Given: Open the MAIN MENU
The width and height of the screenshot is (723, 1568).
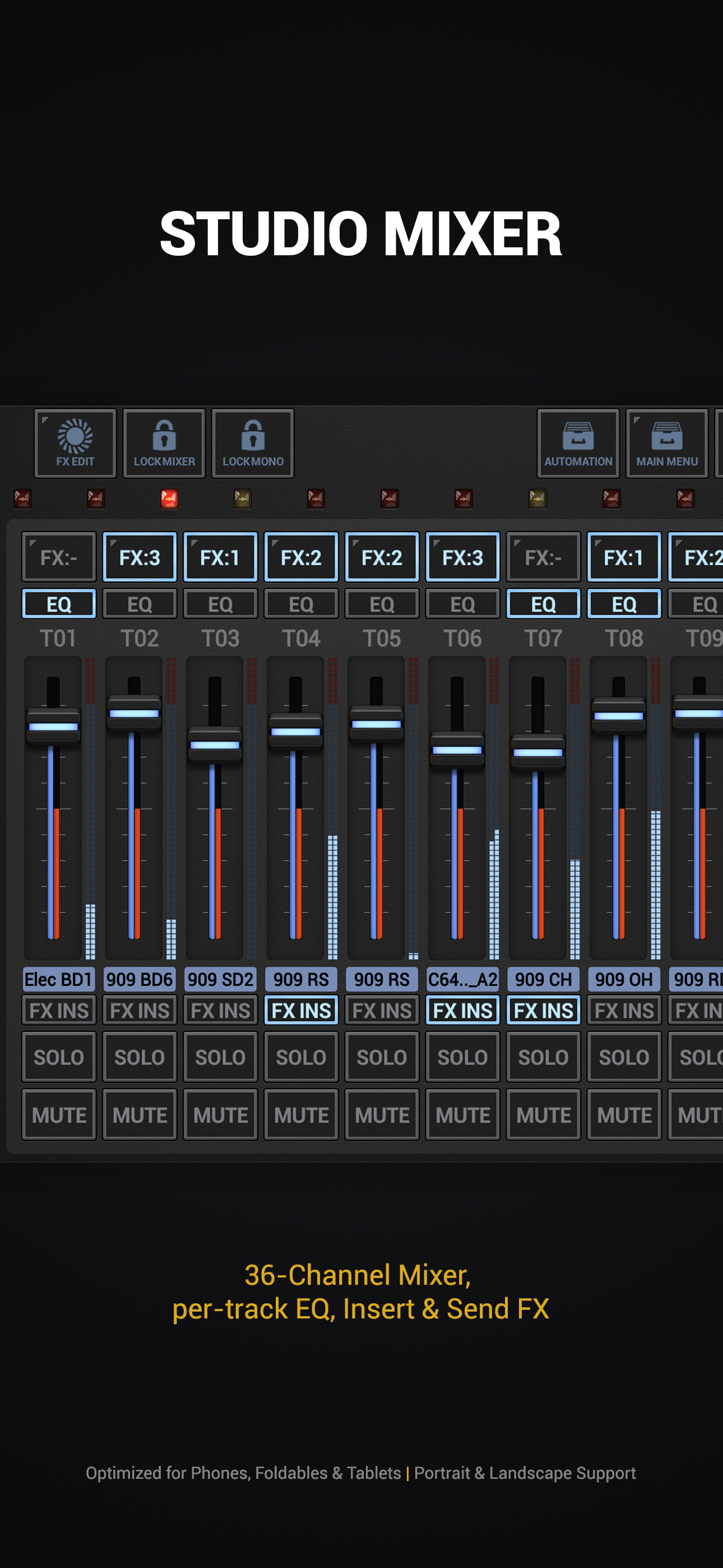Looking at the screenshot, I should [666, 443].
